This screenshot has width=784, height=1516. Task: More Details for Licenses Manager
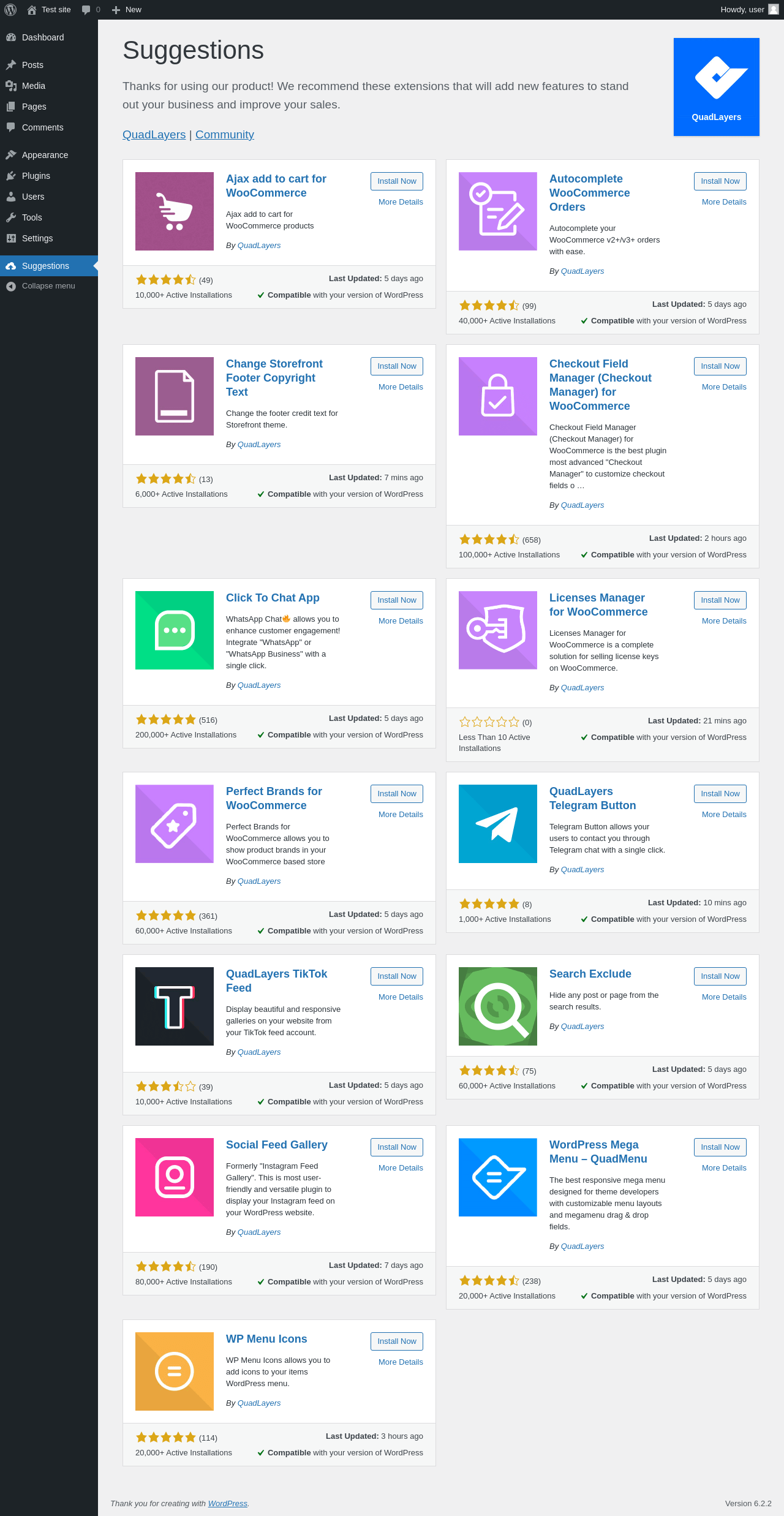[x=724, y=621]
